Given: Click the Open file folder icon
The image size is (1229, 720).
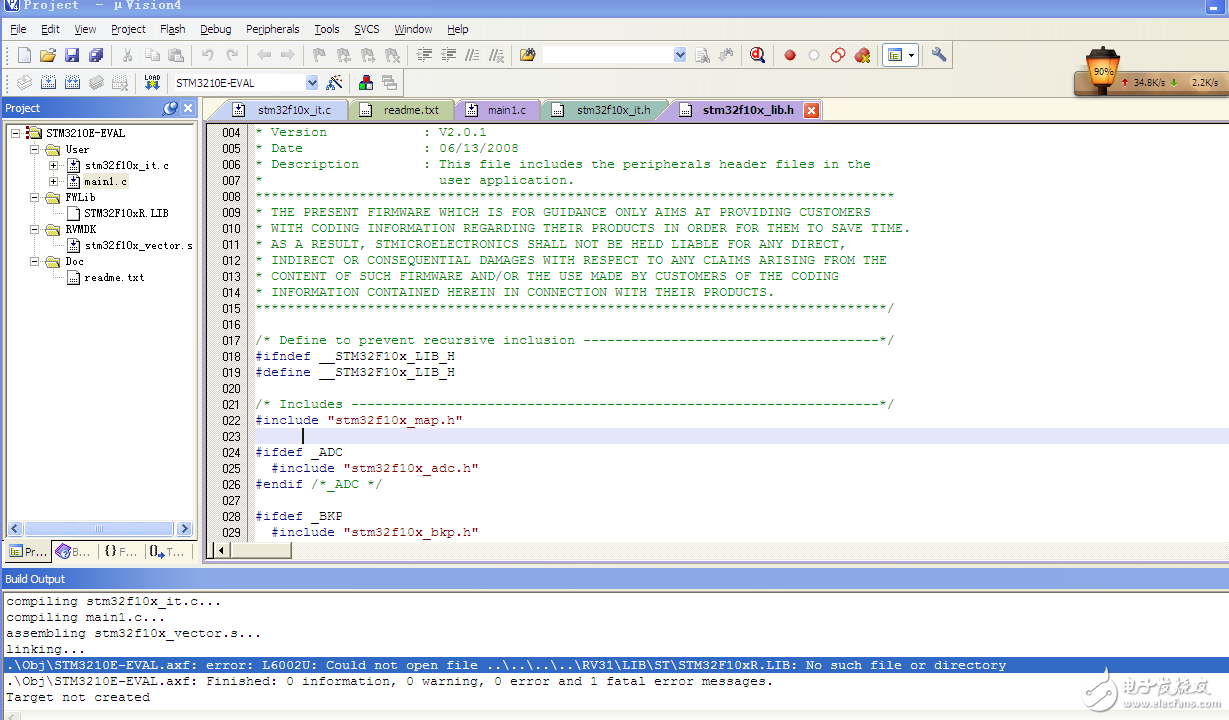Looking at the screenshot, I should (x=47, y=56).
